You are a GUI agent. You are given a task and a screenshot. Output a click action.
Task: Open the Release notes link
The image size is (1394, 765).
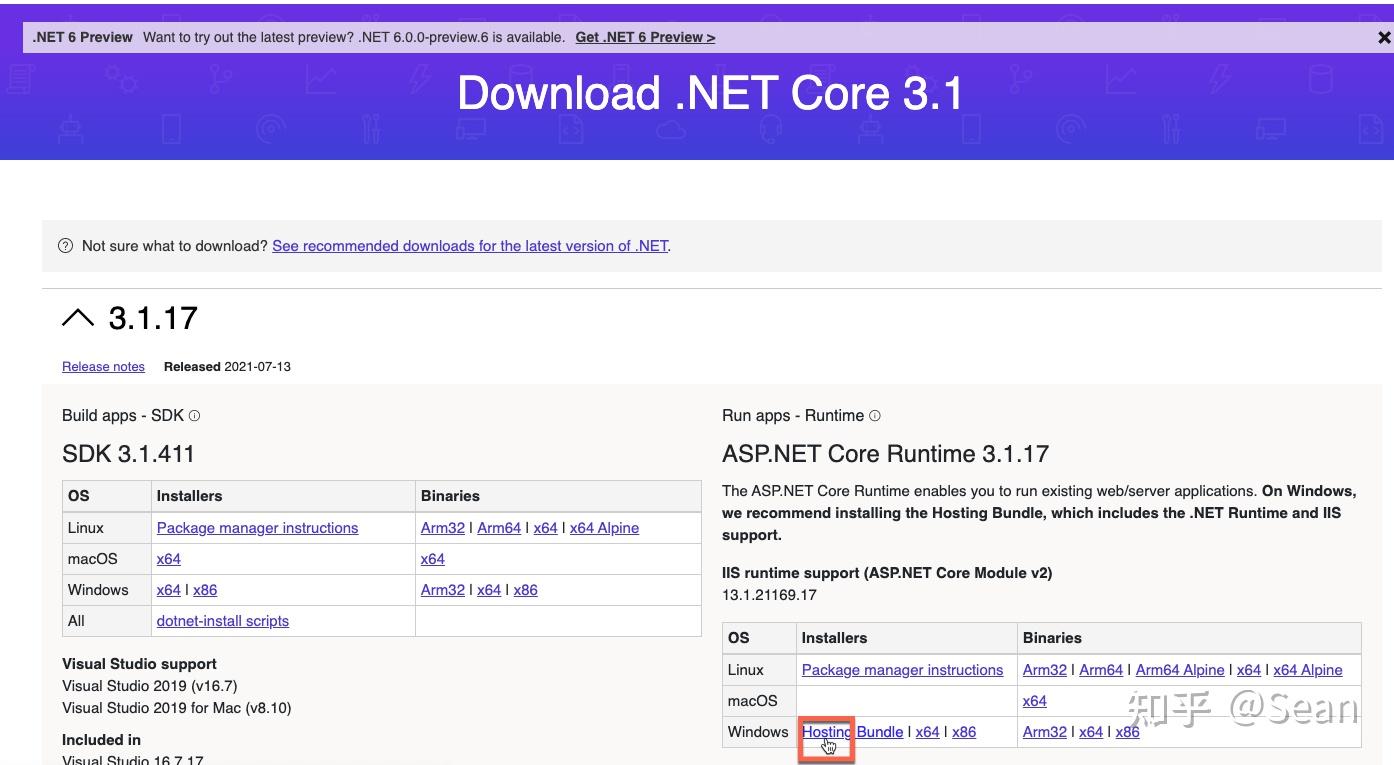103,367
